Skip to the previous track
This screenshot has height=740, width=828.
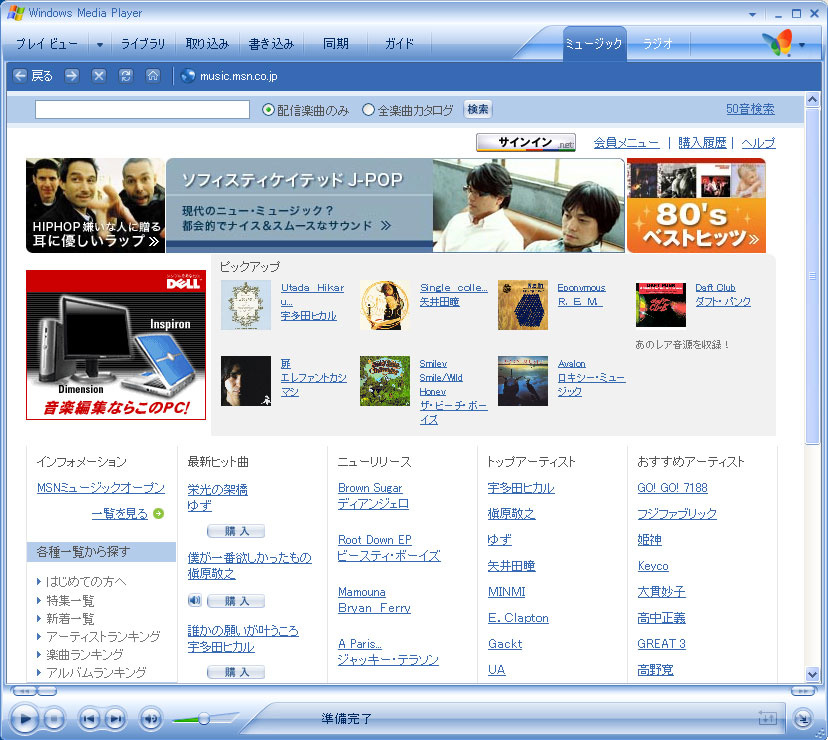point(89,718)
